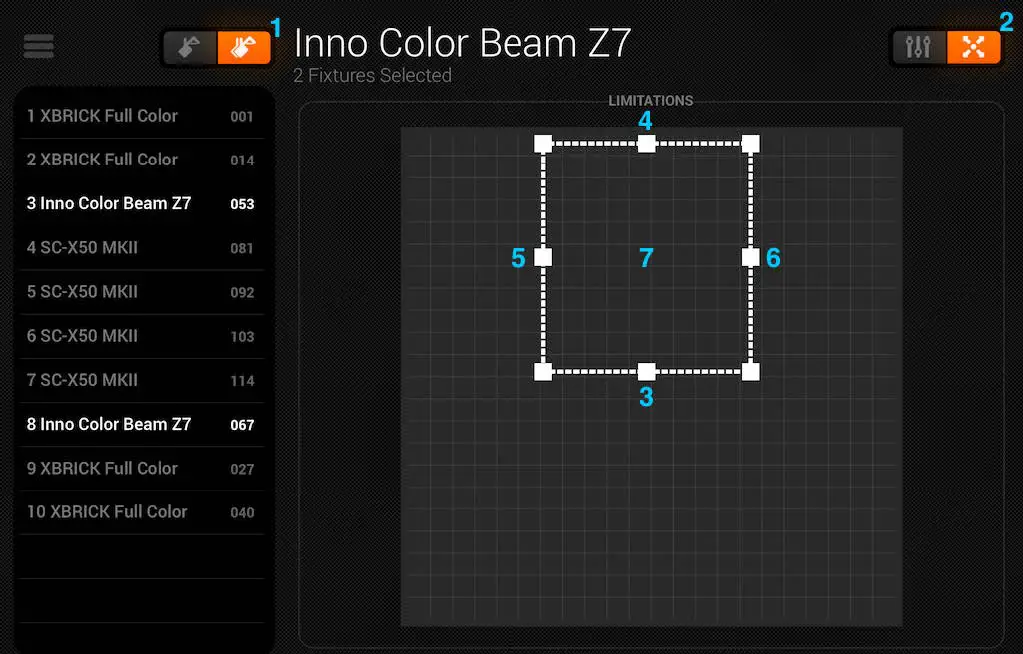Open the hamburger navigation menu
This screenshot has height=654, width=1023.
(38, 46)
